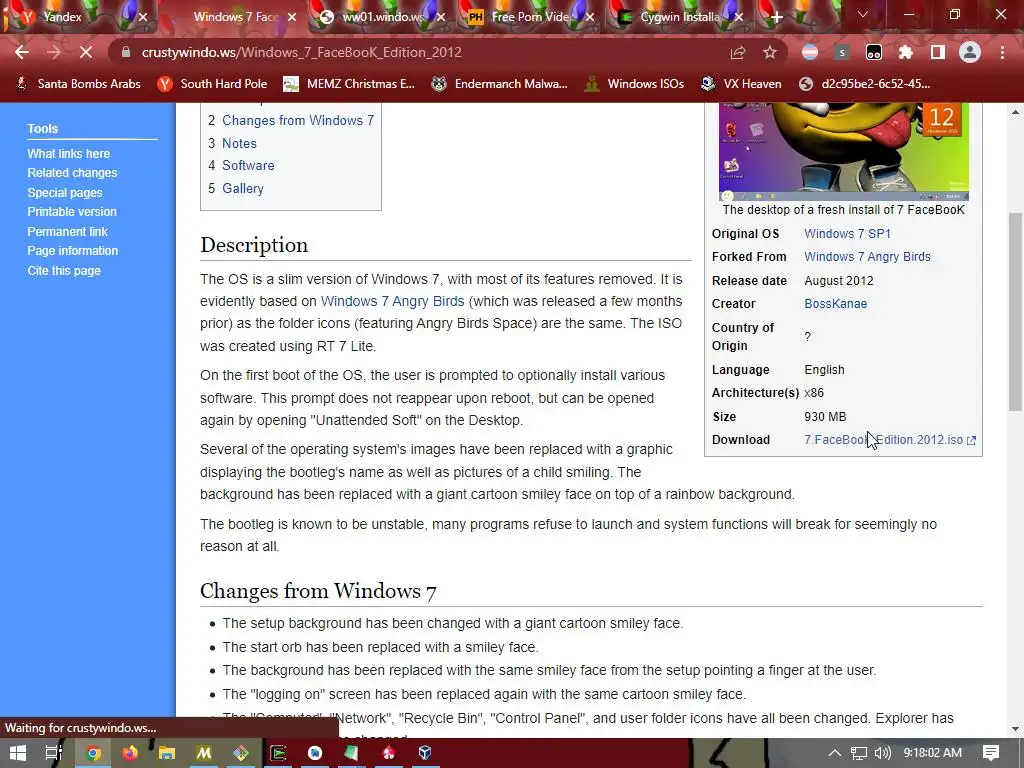Open a new browser tab

[776, 17]
